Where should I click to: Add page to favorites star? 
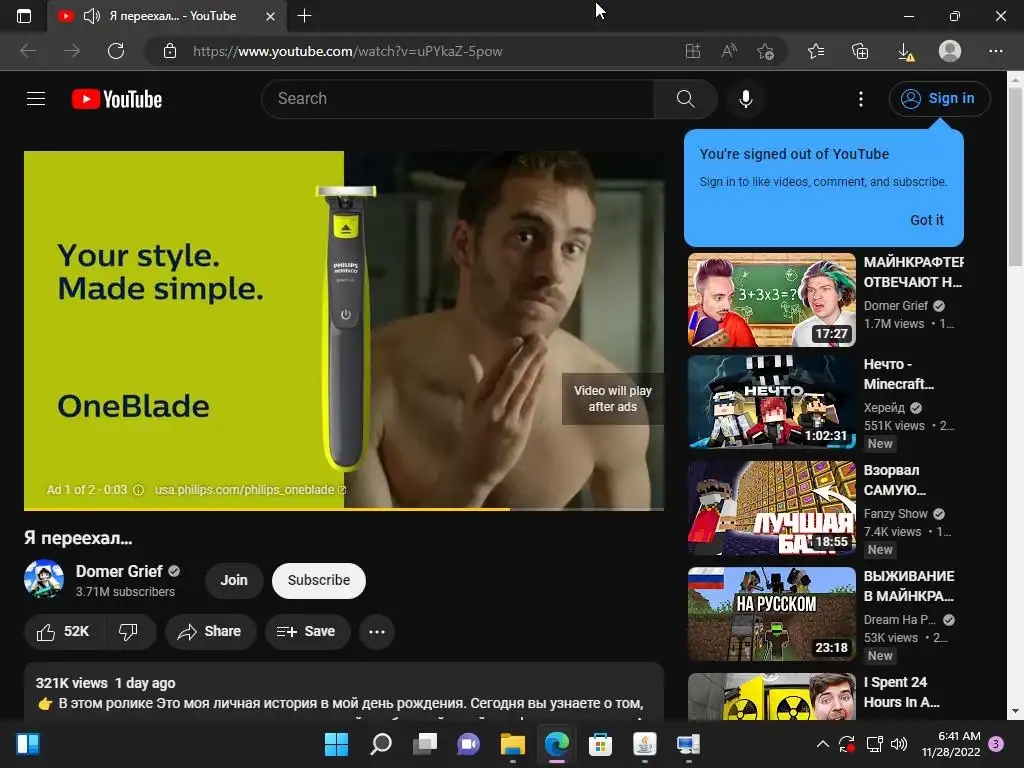click(x=765, y=51)
